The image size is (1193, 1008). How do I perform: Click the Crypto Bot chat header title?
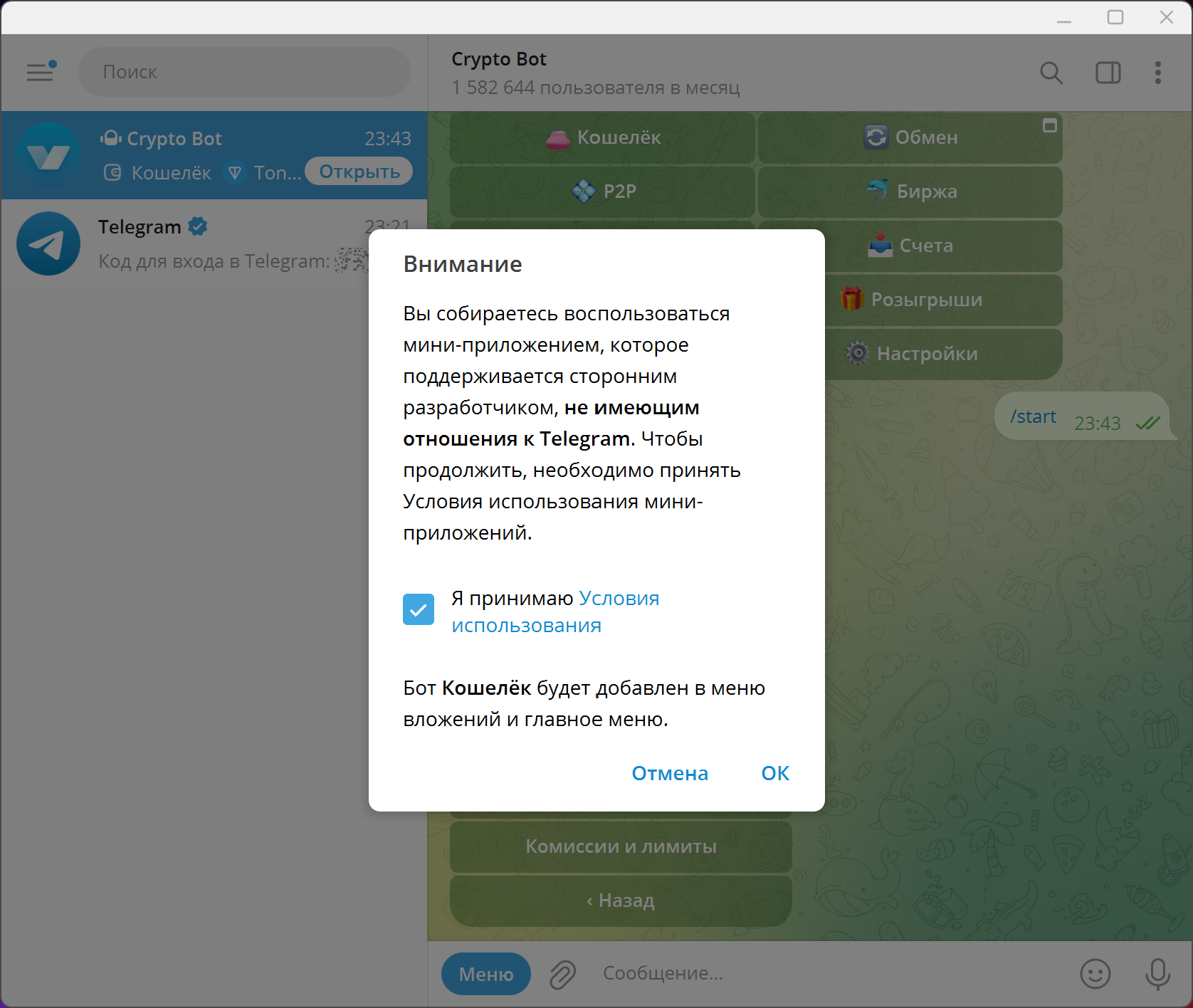pyautogui.click(x=498, y=59)
